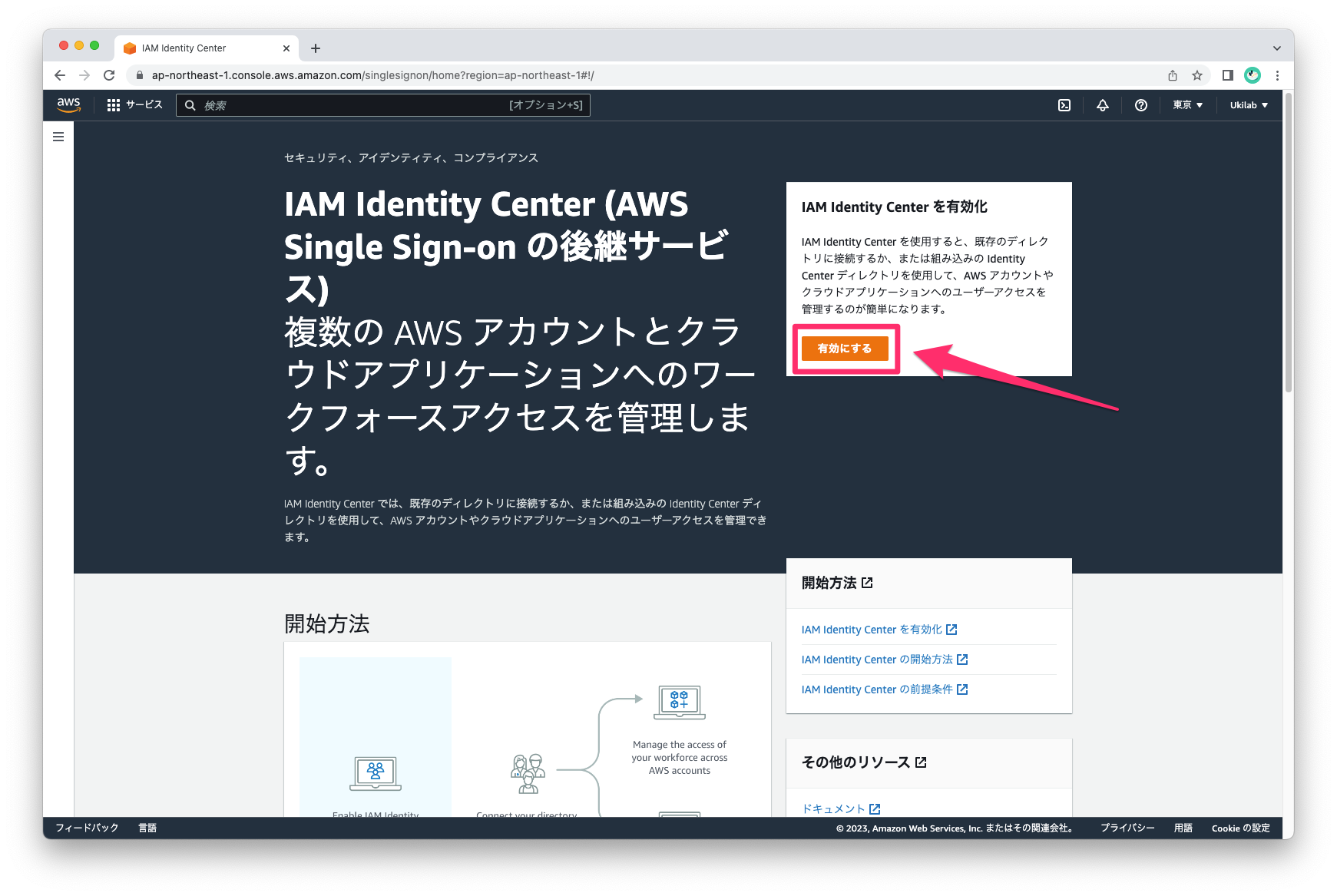Click the セキュリティ、アイデンティティ、コンプライアンス text
This screenshot has width=1337, height=896.
[411, 157]
